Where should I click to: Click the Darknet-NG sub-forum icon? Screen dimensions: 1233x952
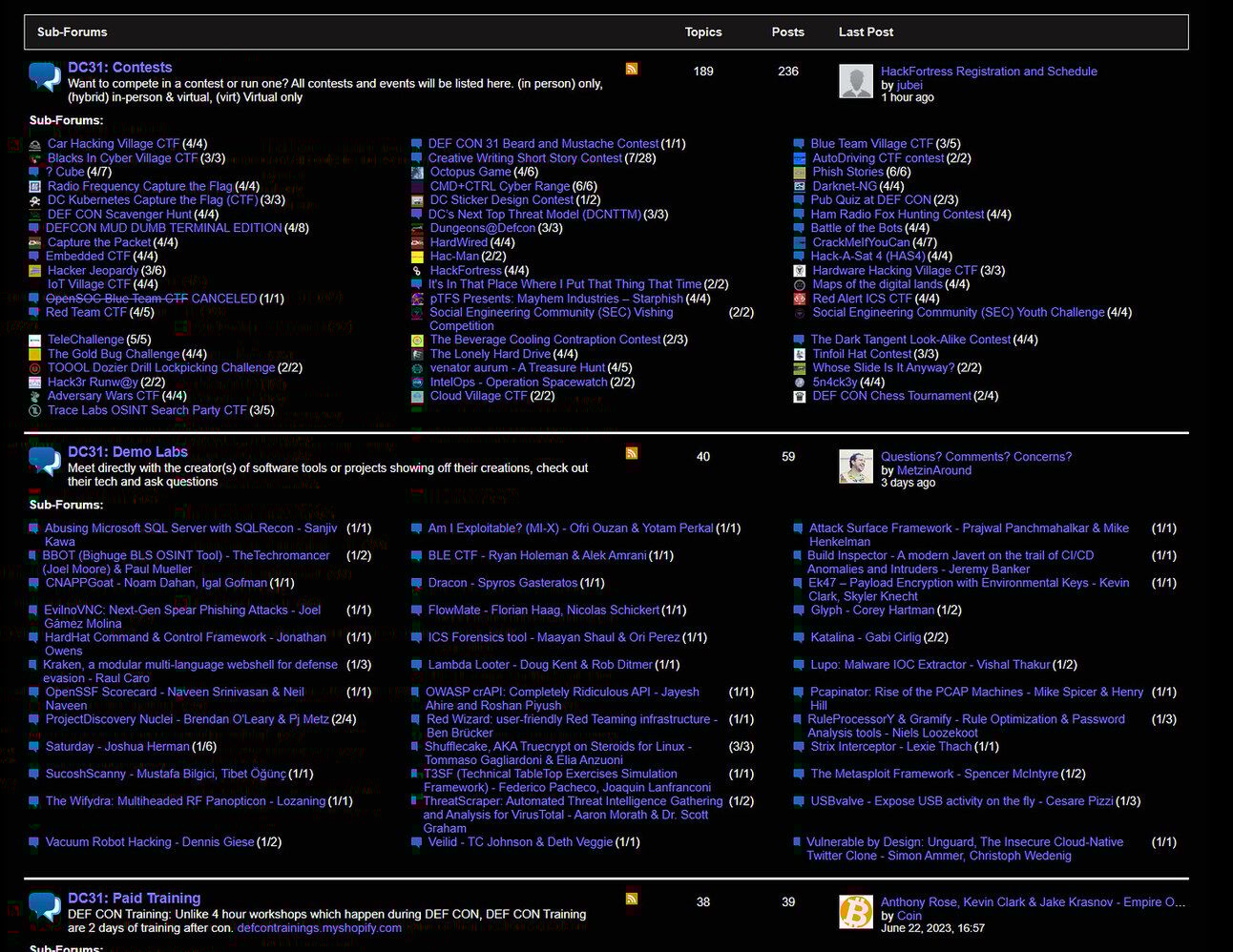click(800, 187)
